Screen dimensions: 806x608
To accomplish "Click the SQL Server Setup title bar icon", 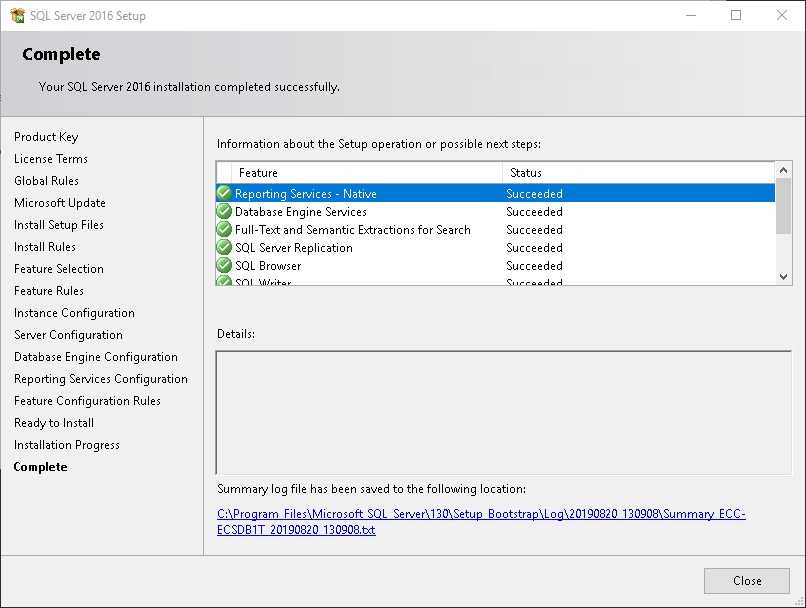I will [x=17, y=15].
